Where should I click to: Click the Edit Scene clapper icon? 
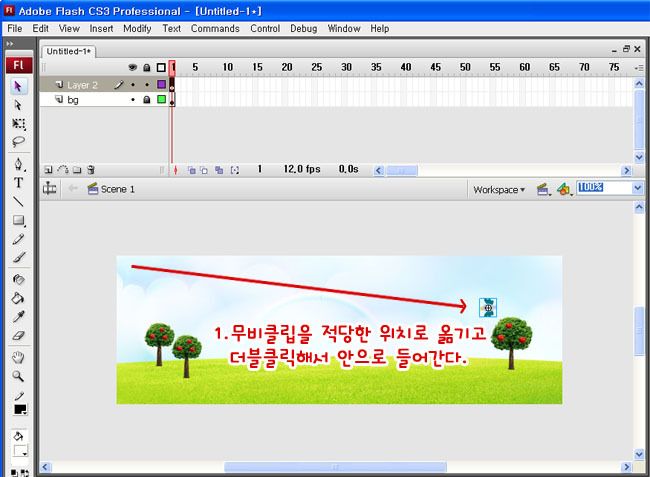tap(543, 190)
